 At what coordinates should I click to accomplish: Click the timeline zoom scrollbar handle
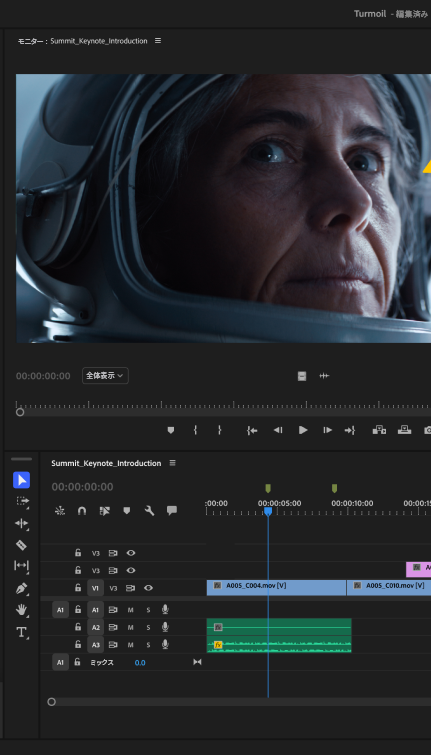tap(52, 702)
